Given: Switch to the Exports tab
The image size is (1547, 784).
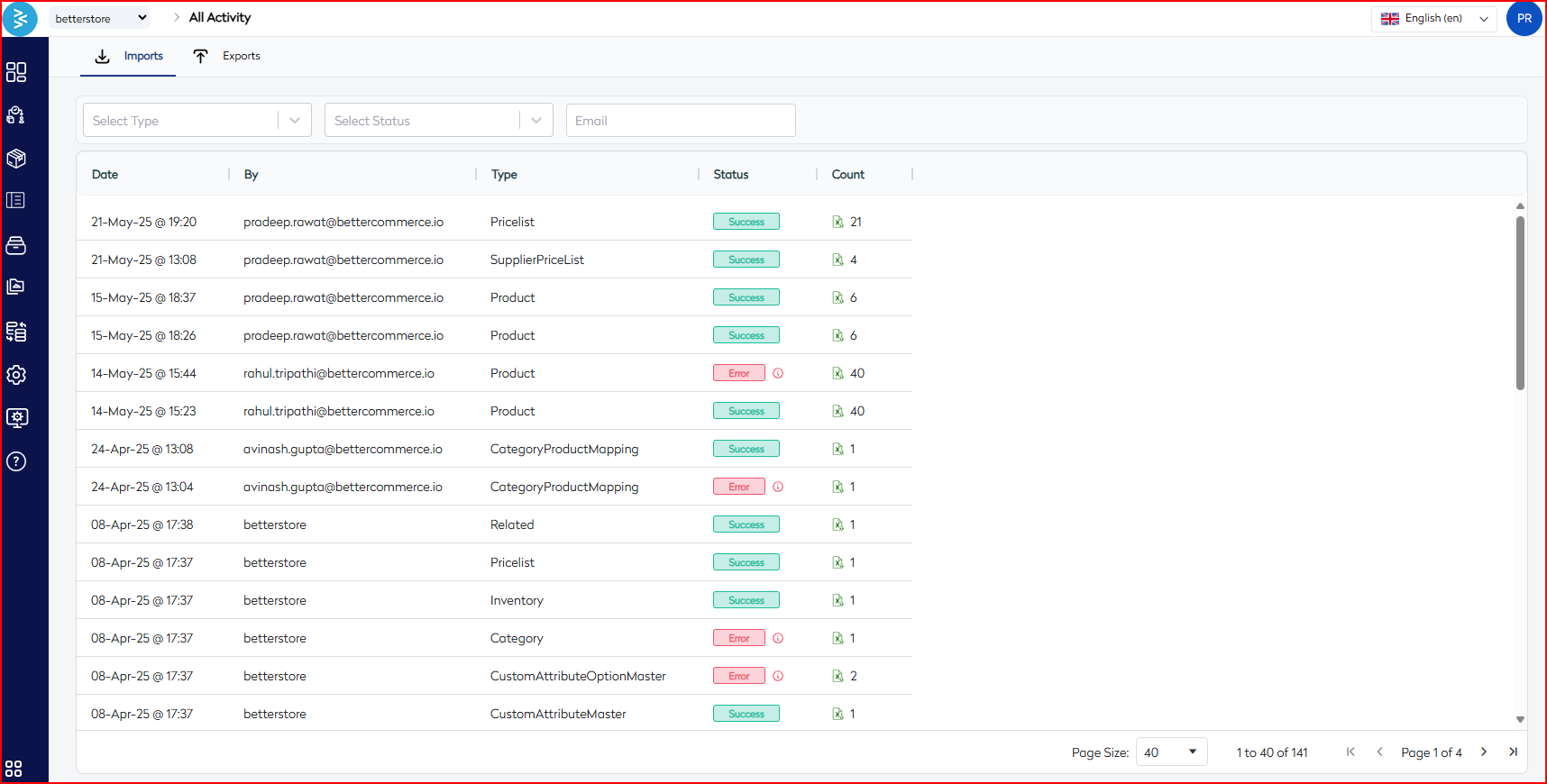Looking at the screenshot, I should pos(227,56).
